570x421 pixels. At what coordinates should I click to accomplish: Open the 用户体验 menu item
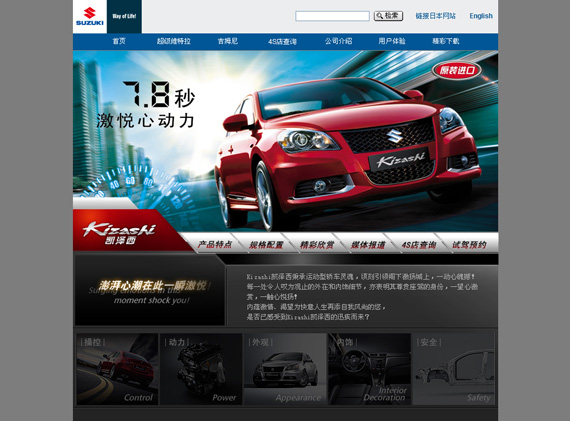pos(392,41)
